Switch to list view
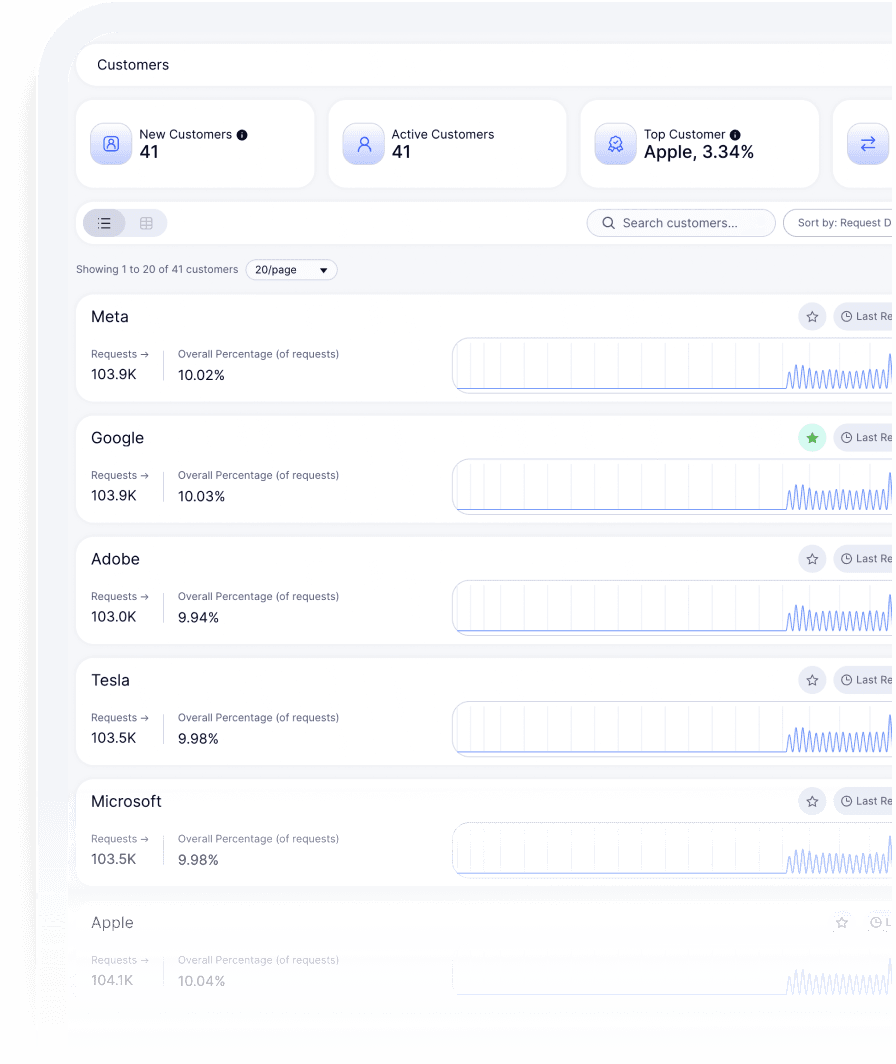This screenshot has width=896, height=1064. pos(104,223)
